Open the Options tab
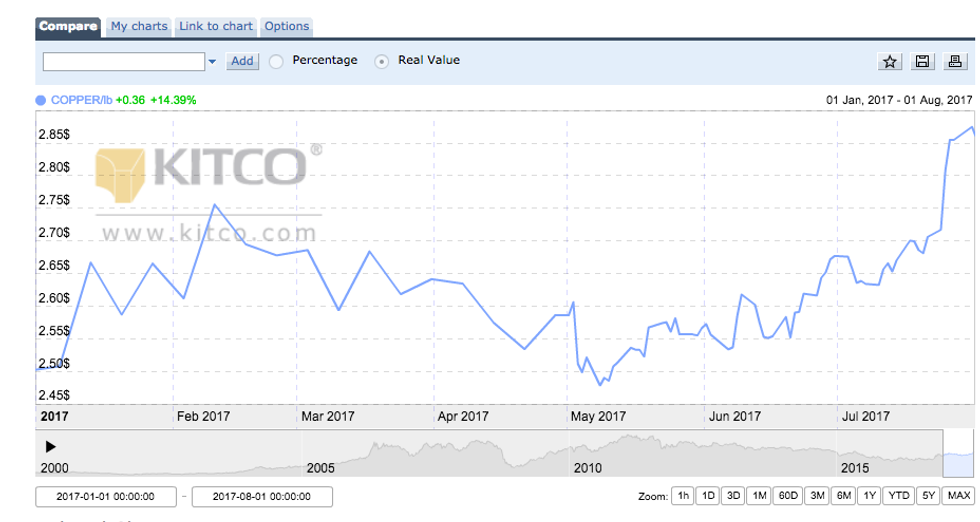This screenshot has width=980, height=522. click(287, 26)
